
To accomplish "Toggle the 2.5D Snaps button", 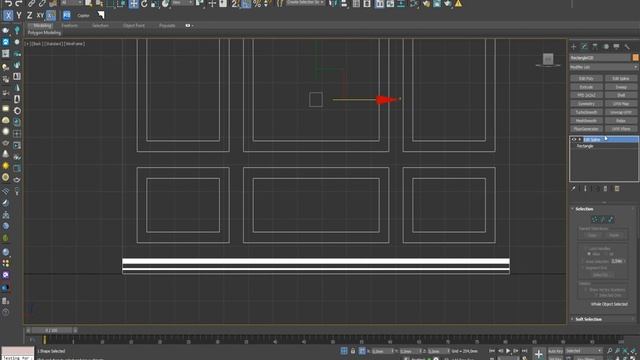I will [x=235, y=4].
